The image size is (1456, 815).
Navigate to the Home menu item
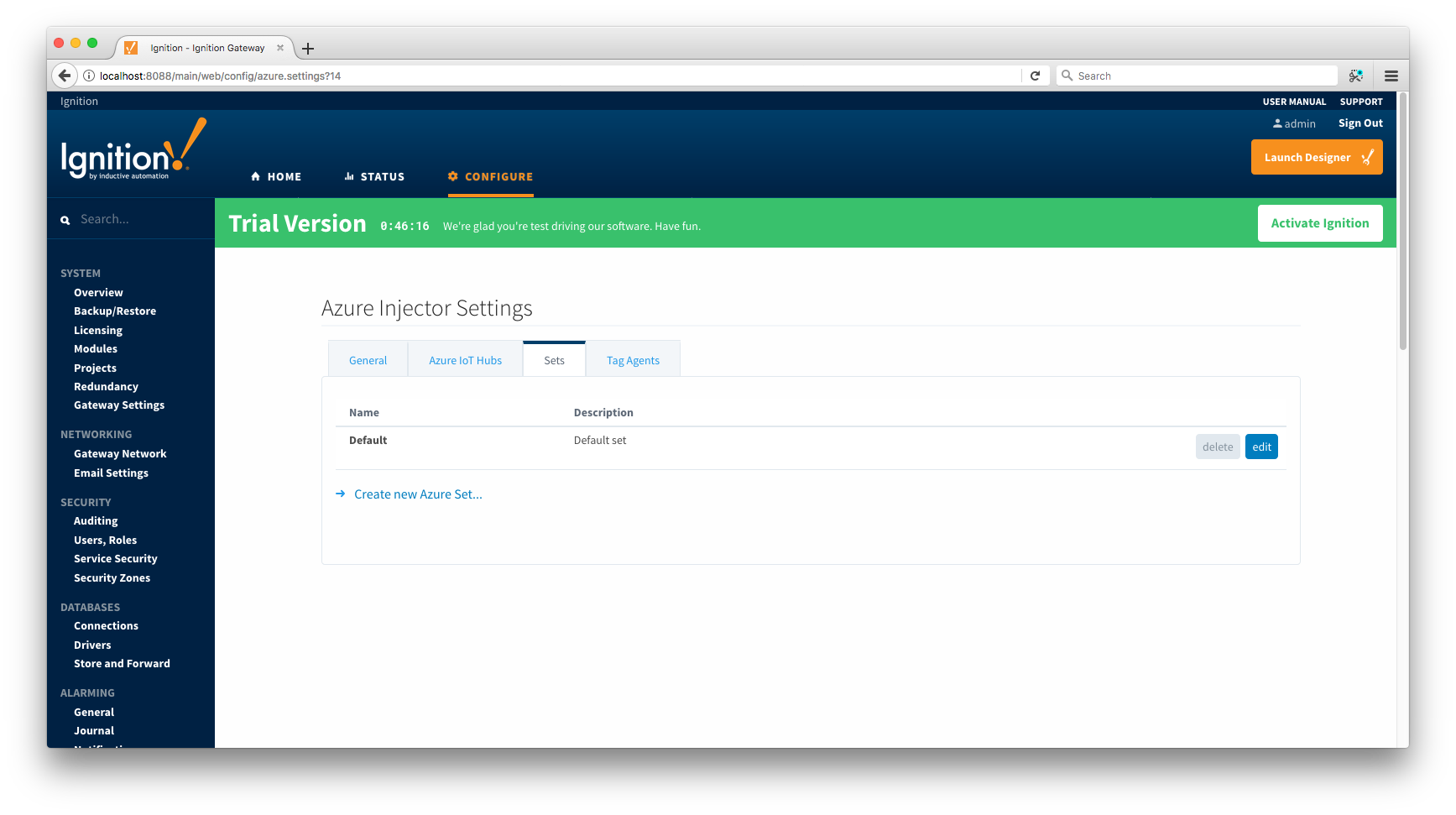(x=276, y=176)
